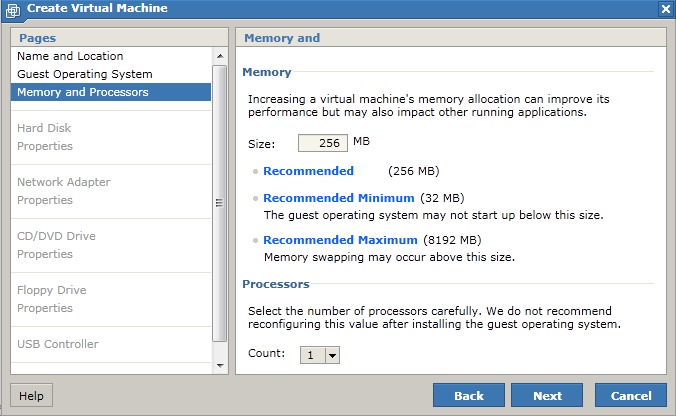
Task: Select the Count combo box value
Action: [x=313, y=356]
